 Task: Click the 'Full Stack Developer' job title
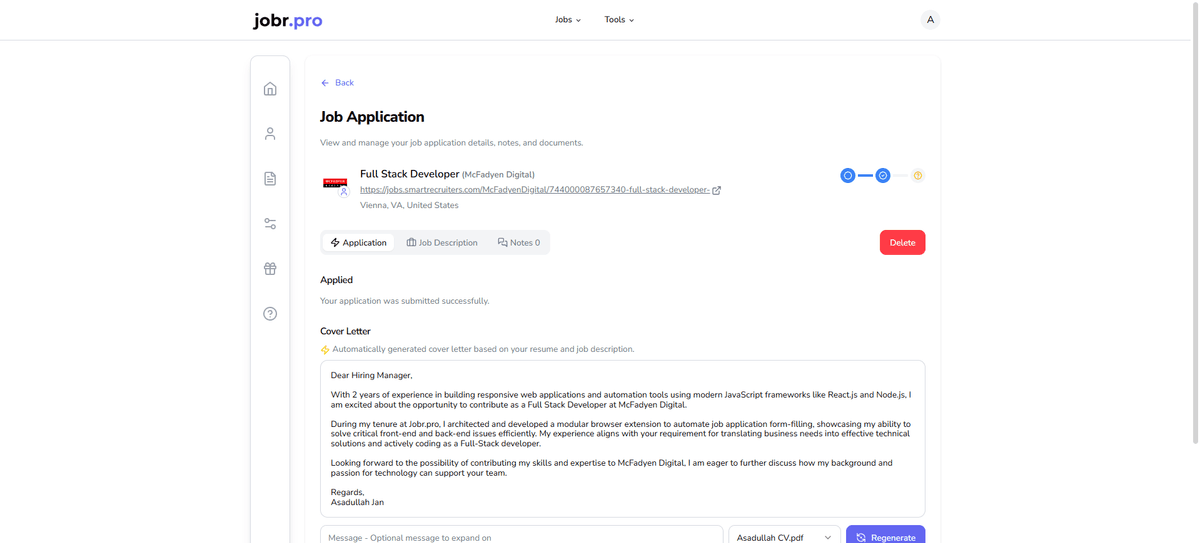[409, 174]
